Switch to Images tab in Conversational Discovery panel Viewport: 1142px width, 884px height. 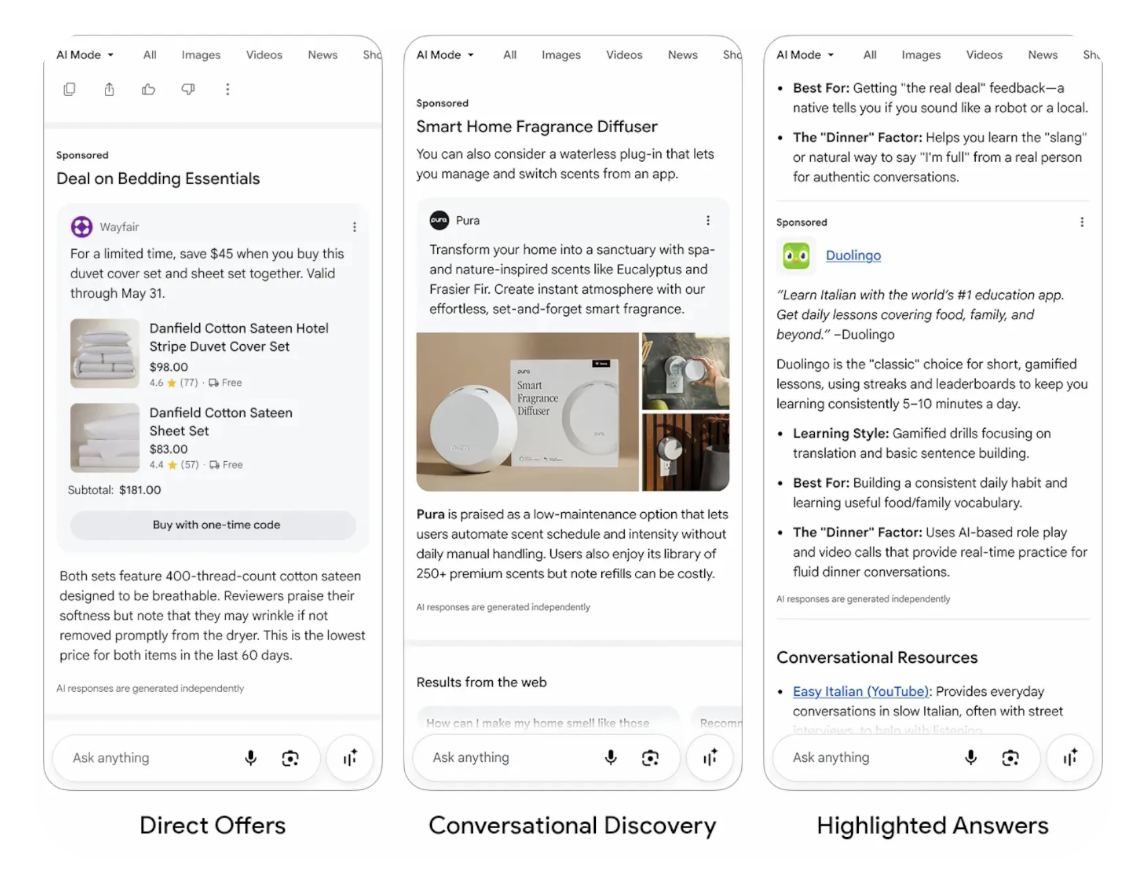point(561,55)
